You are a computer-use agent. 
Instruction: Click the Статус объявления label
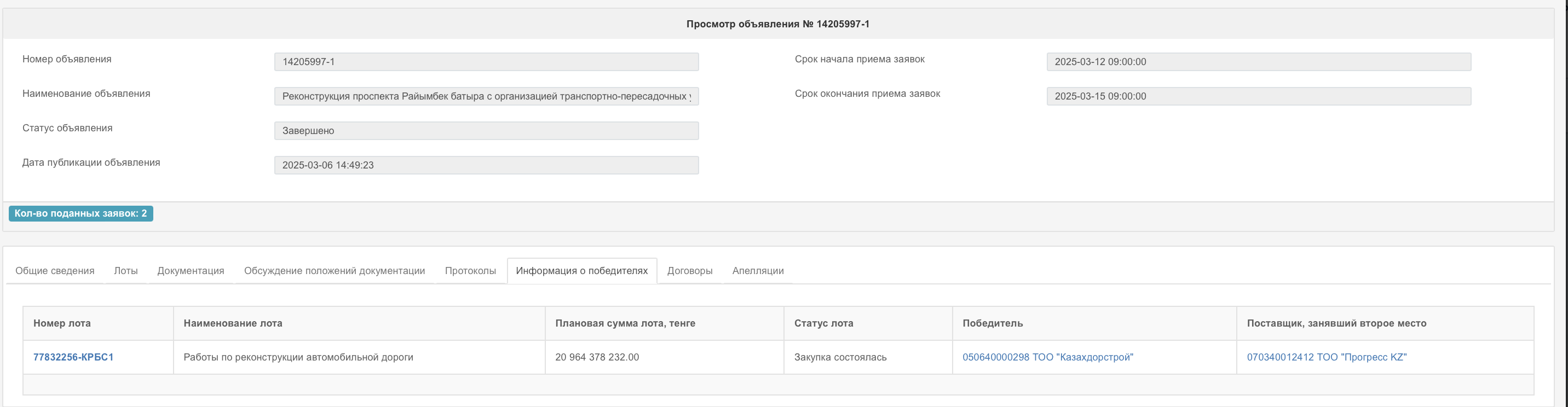(x=67, y=129)
